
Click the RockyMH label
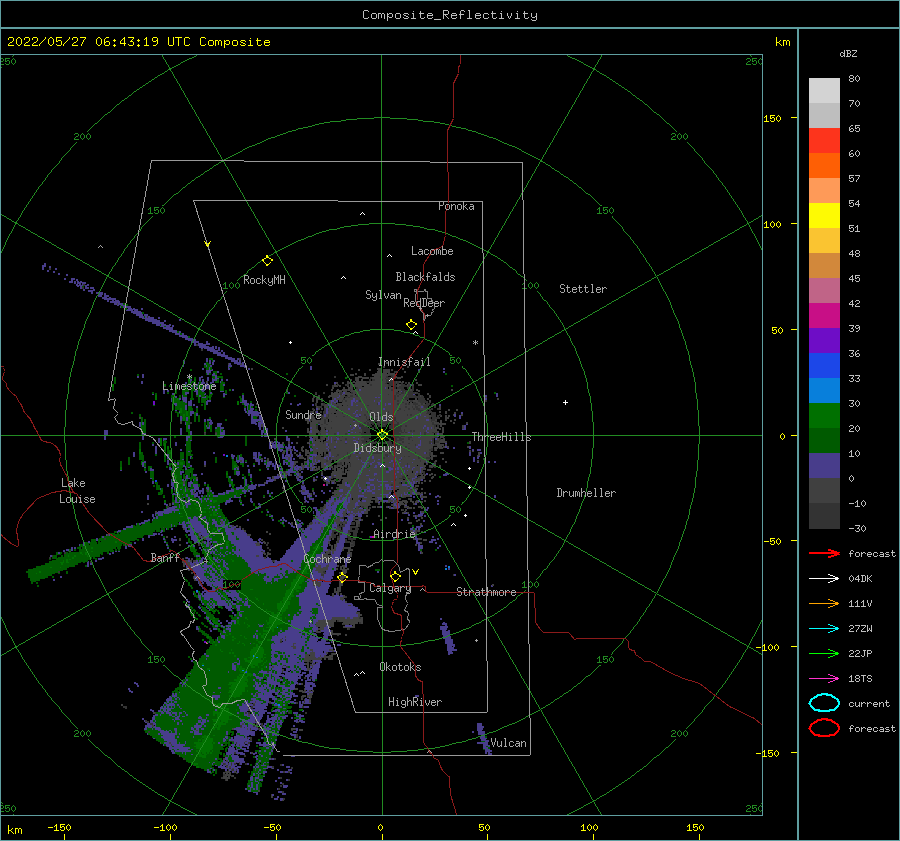(x=265, y=280)
